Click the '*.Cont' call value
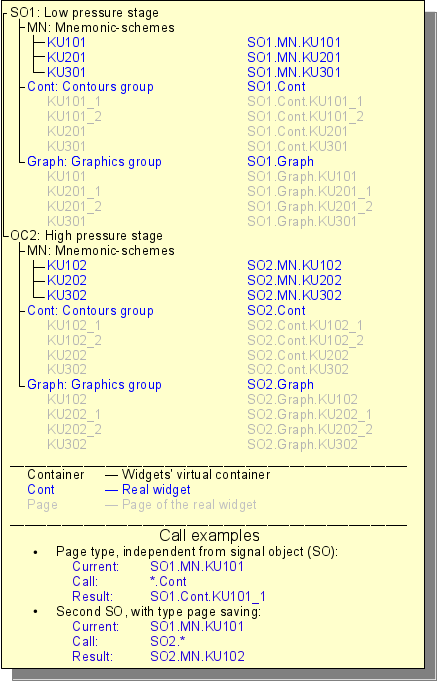437x681 pixels. tap(168, 582)
